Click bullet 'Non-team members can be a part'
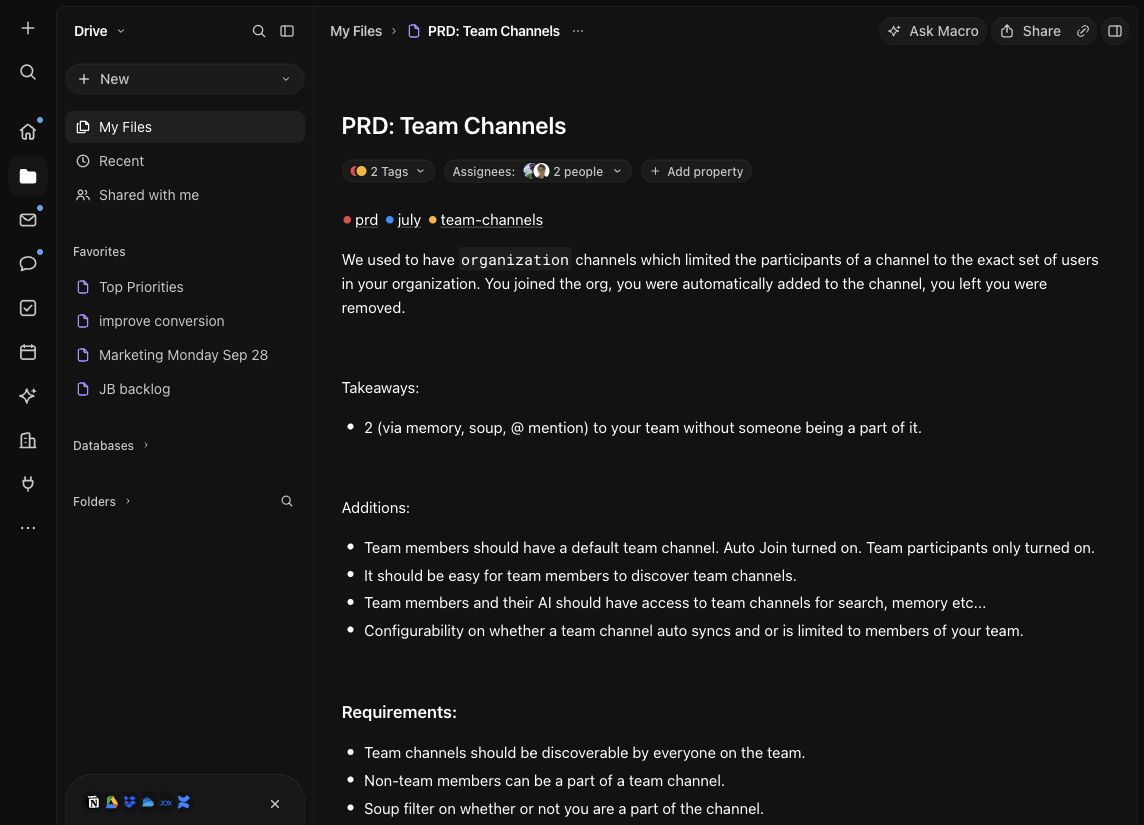1144x825 pixels. 544,781
